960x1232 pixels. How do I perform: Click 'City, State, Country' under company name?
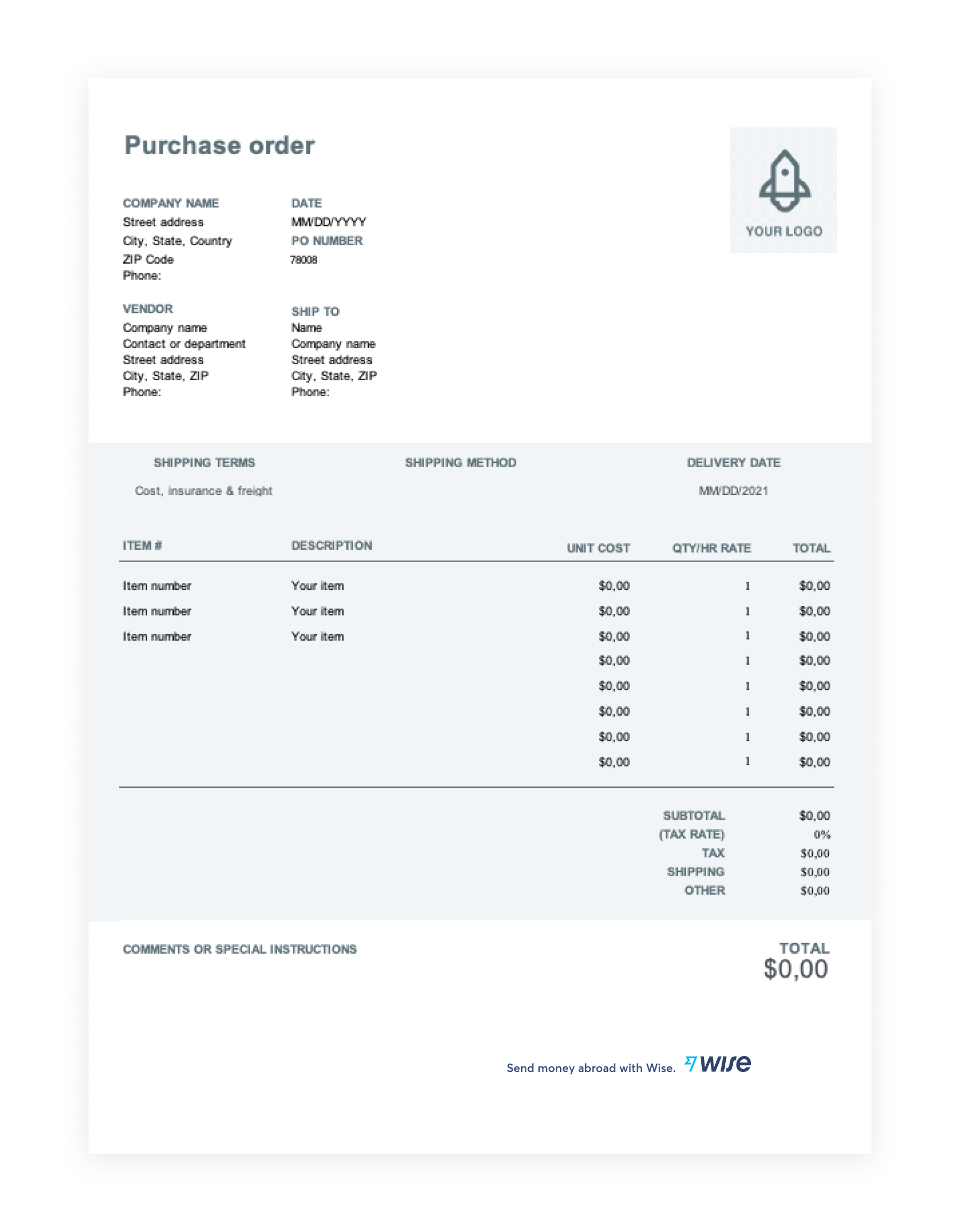point(178,241)
